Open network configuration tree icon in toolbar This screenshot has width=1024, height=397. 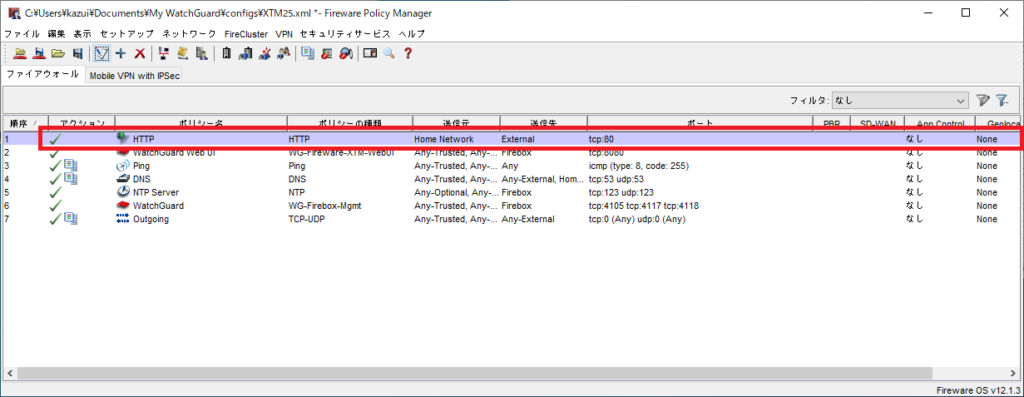click(164, 54)
